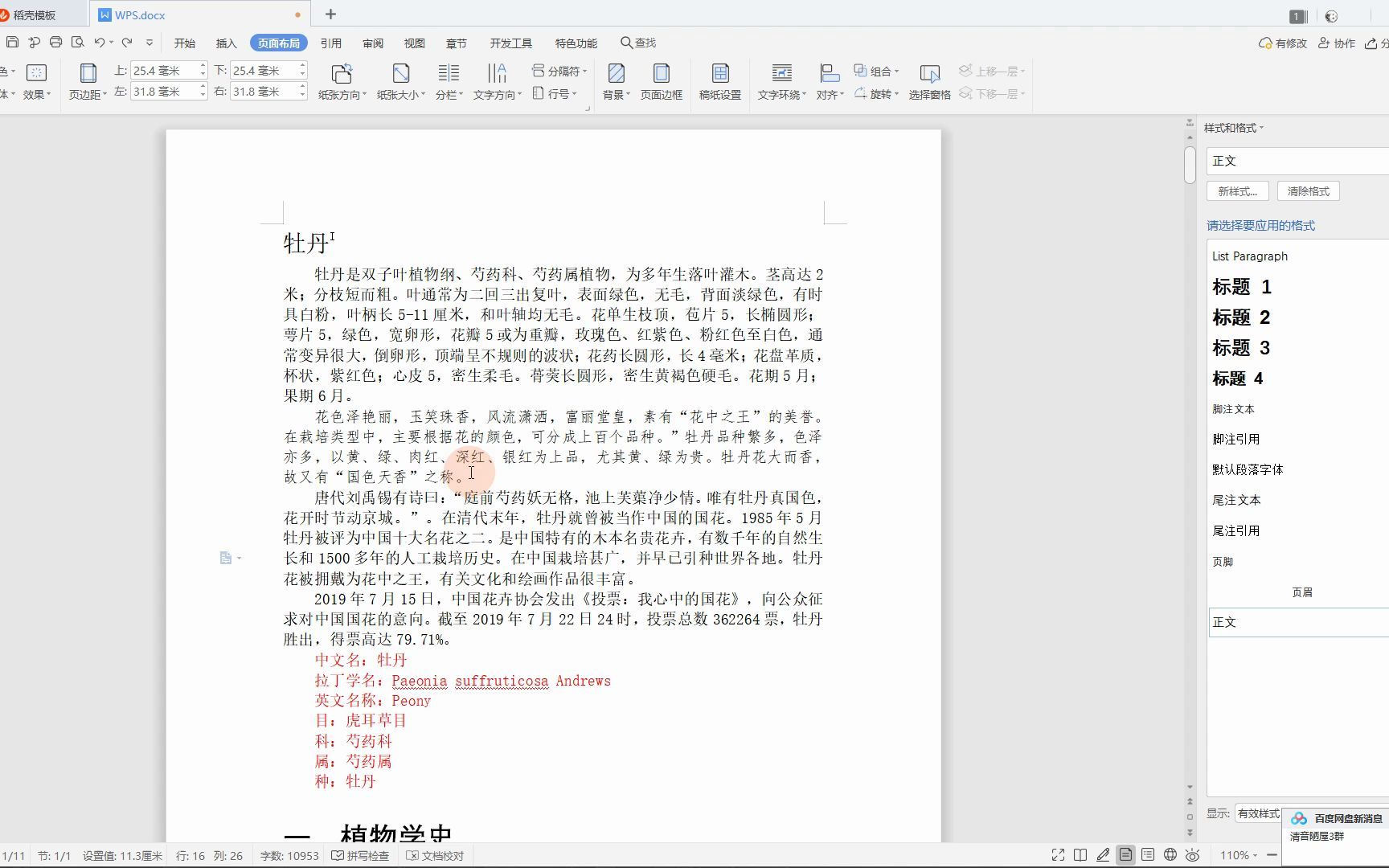Open the 纸张大小 paper size tool
The height and width of the screenshot is (868, 1389).
coord(400,82)
